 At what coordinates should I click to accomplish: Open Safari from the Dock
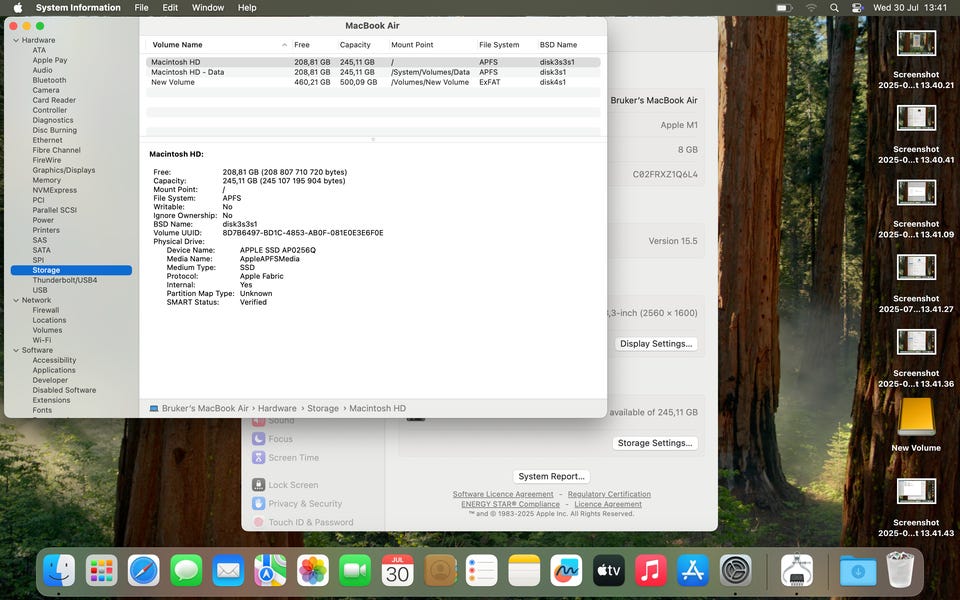click(x=143, y=571)
